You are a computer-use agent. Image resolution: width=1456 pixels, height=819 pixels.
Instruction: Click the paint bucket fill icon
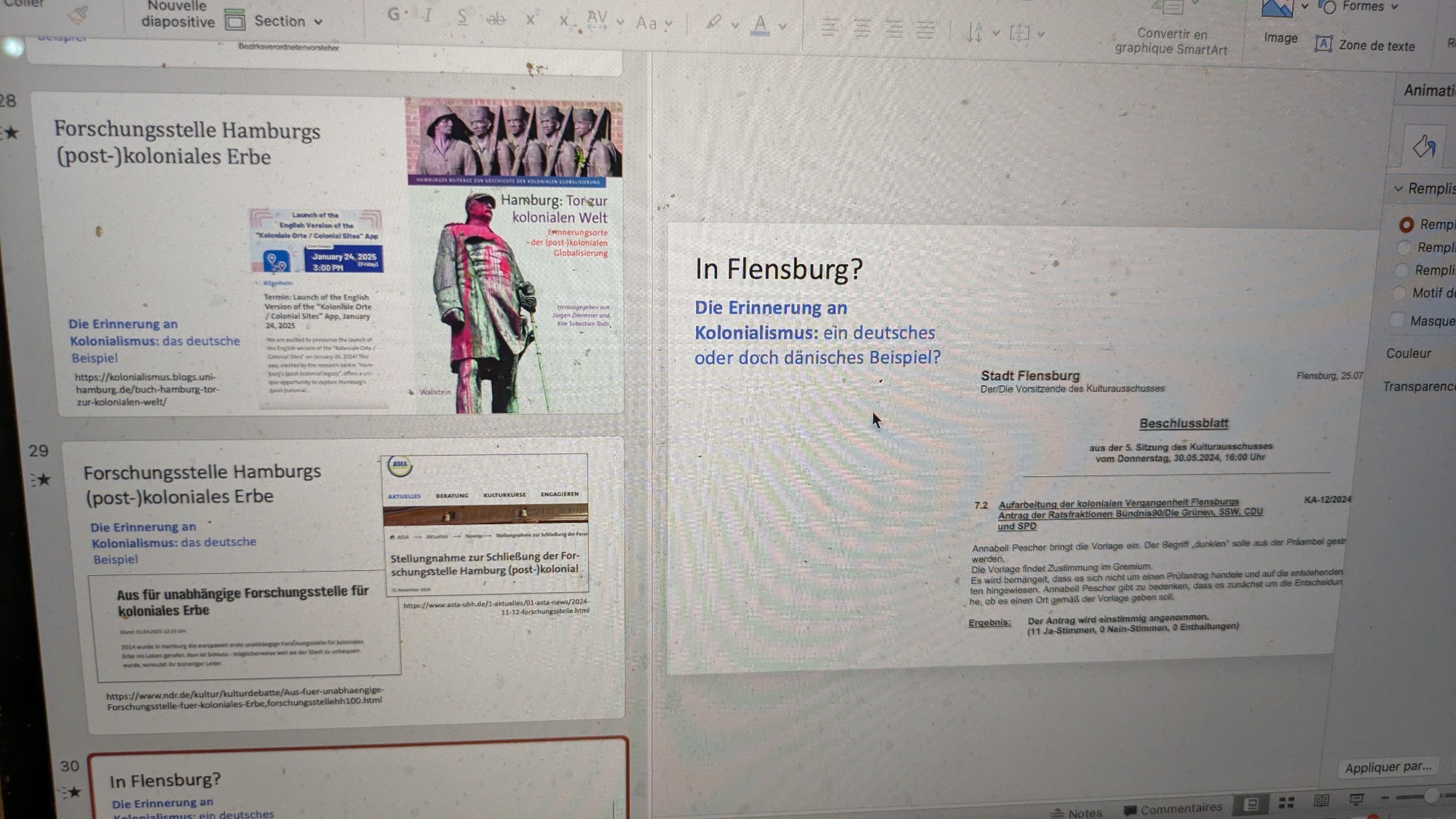1423,147
